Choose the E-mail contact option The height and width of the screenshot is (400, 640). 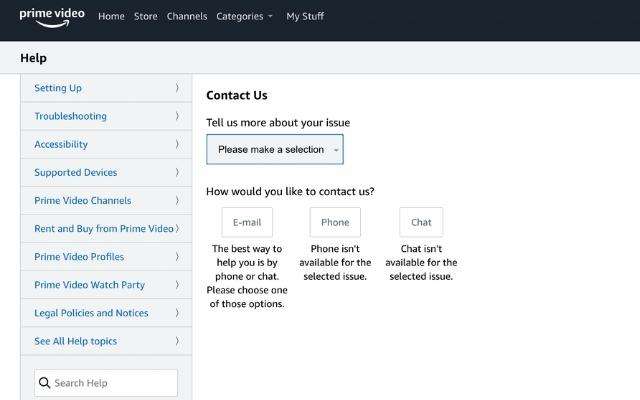247,222
